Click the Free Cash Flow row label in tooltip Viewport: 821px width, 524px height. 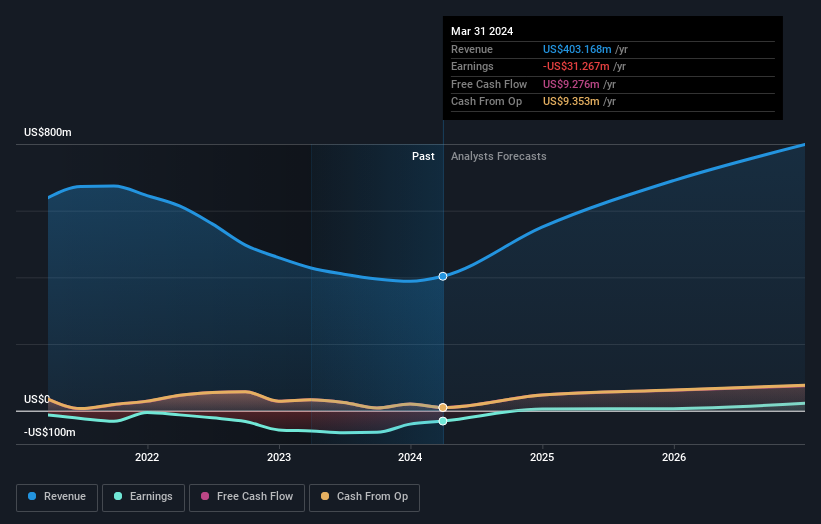click(489, 84)
